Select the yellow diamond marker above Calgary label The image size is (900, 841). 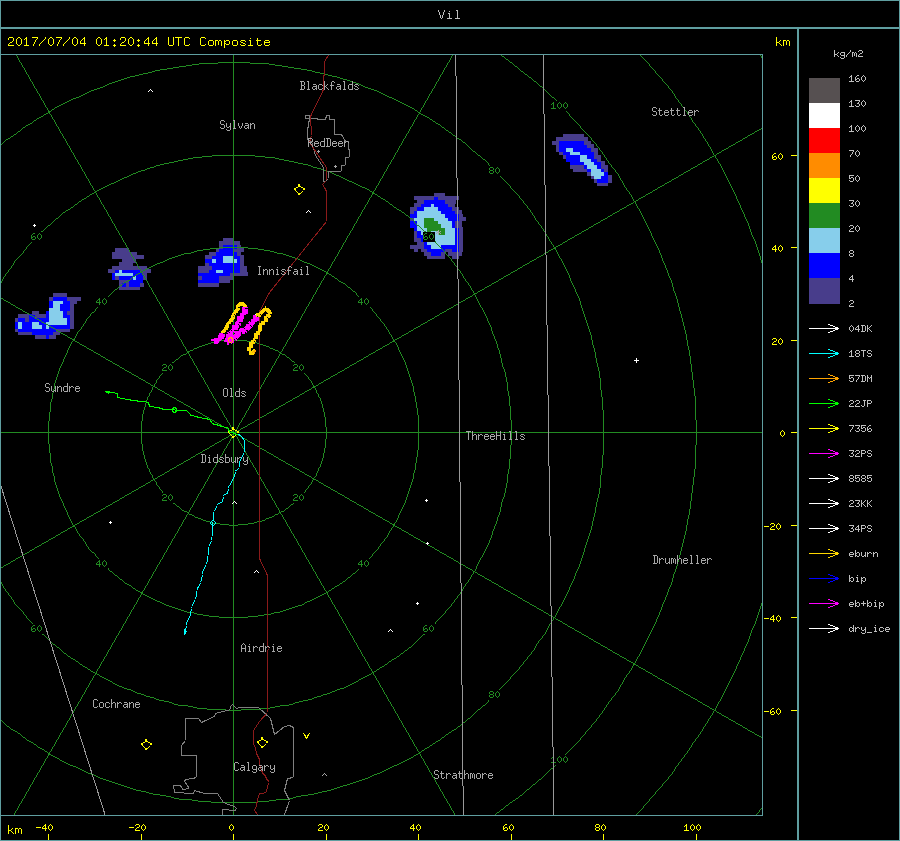(262, 742)
